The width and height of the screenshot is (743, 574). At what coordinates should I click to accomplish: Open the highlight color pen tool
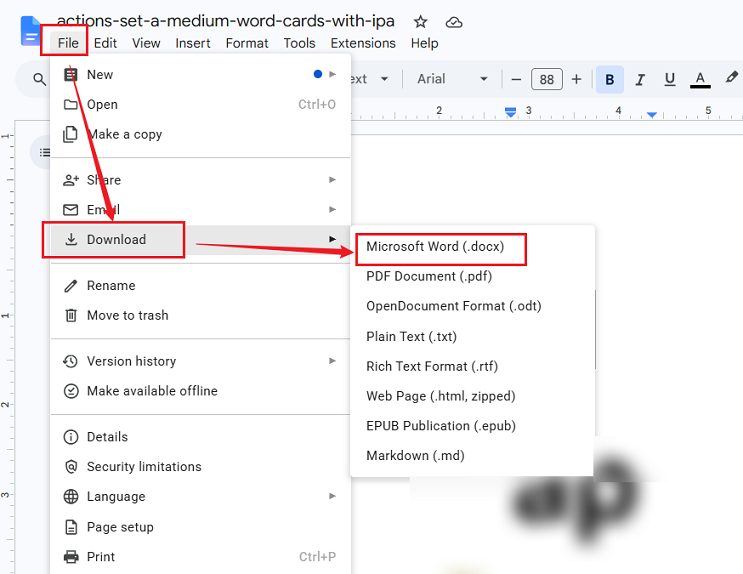tap(731, 77)
